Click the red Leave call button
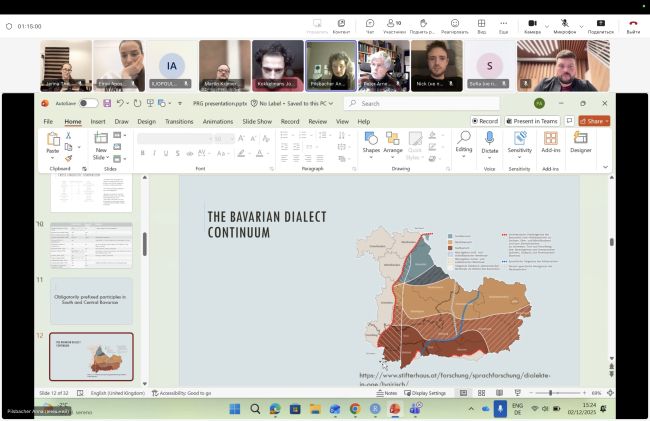Viewport: 650px width, 421px height. [633, 25]
